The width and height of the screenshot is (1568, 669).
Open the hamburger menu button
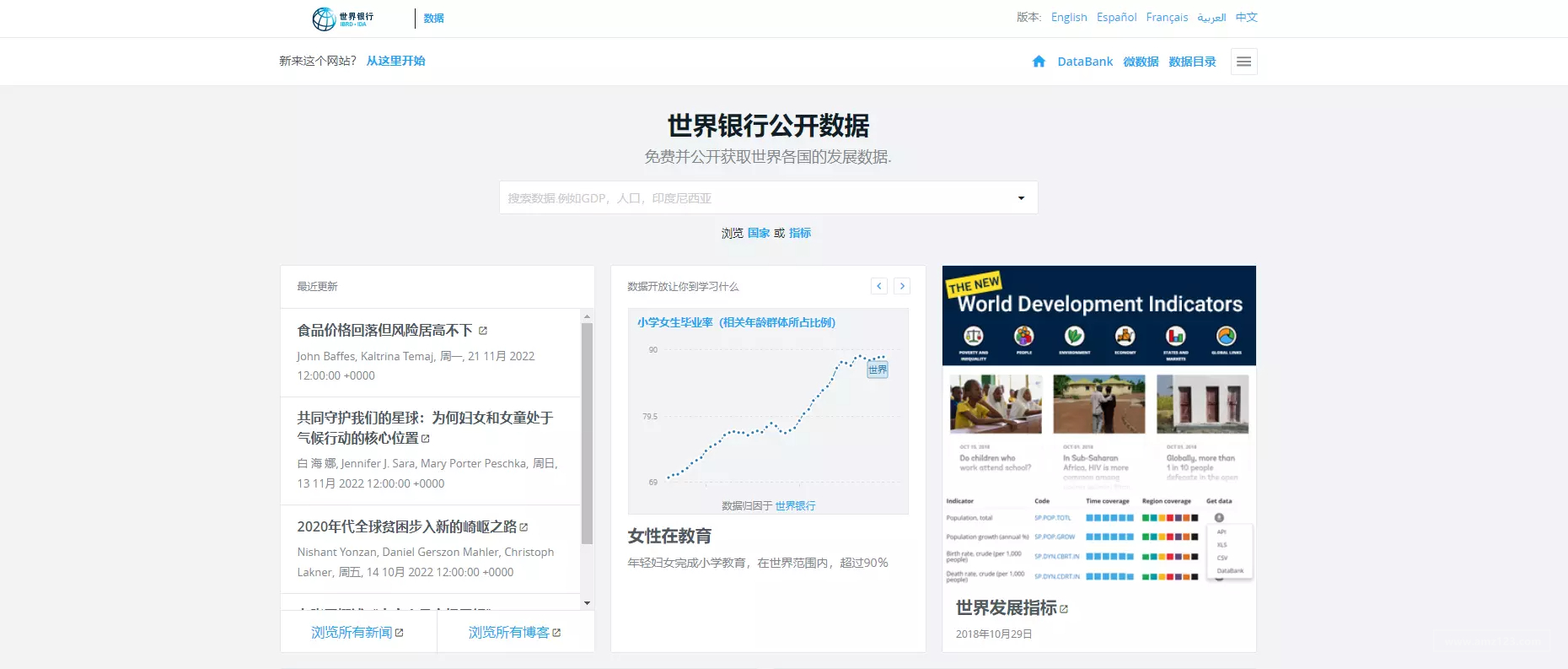click(1243, 62)
